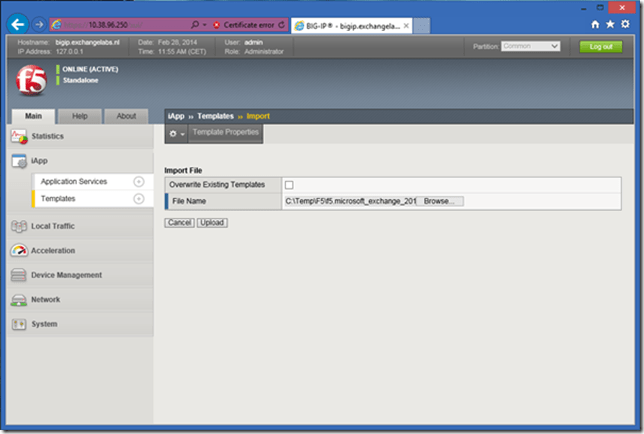Click the iApp sidebar icon
The image size is (644, 434).
pyautogui.click(x=19, y=161)
